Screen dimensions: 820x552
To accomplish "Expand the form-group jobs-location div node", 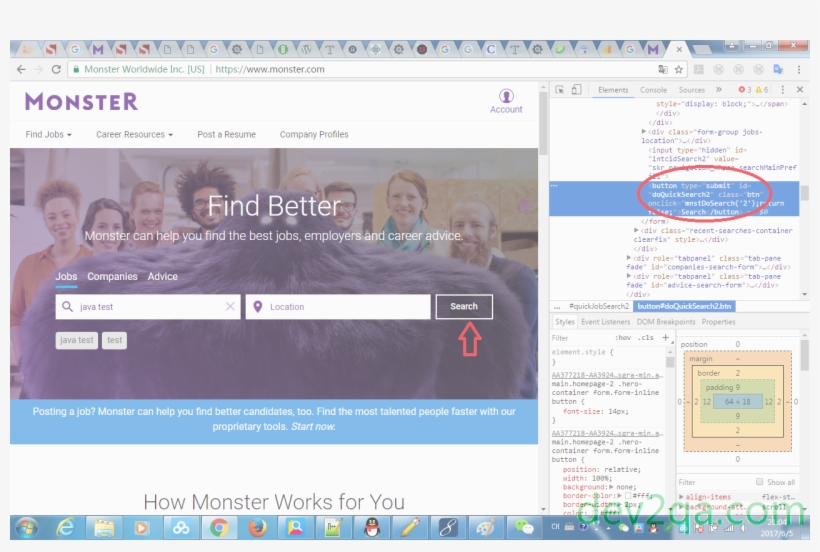I will tap(644, 132).
